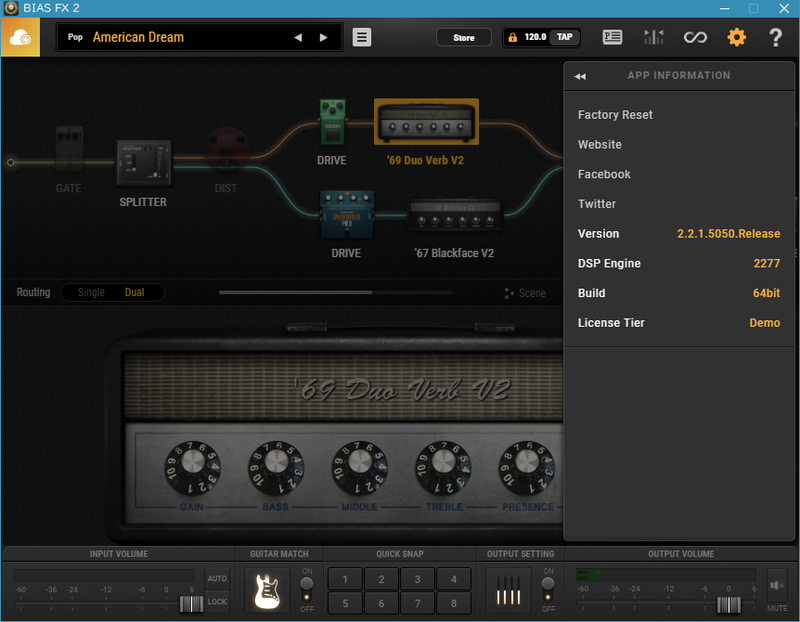This screenshot has width=800, height=622.
Task: Select the GATE pedal
Action: [x=69, y=149]
